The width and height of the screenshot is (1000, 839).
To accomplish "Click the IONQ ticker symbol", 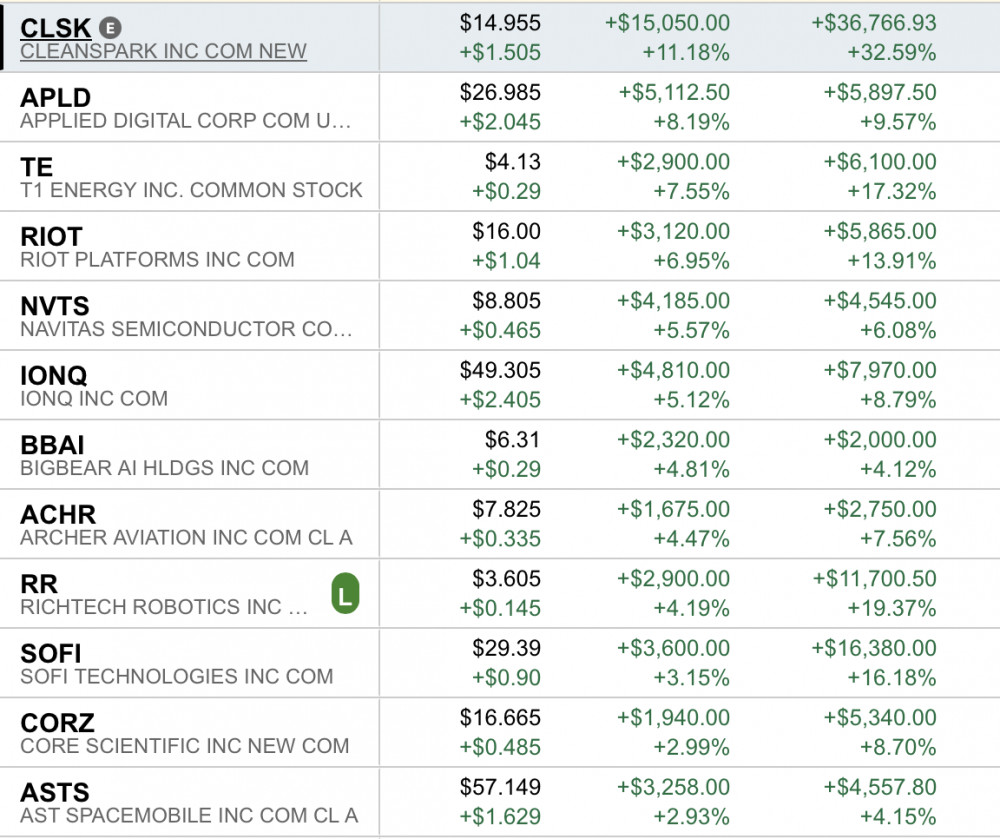I will 54,376.
